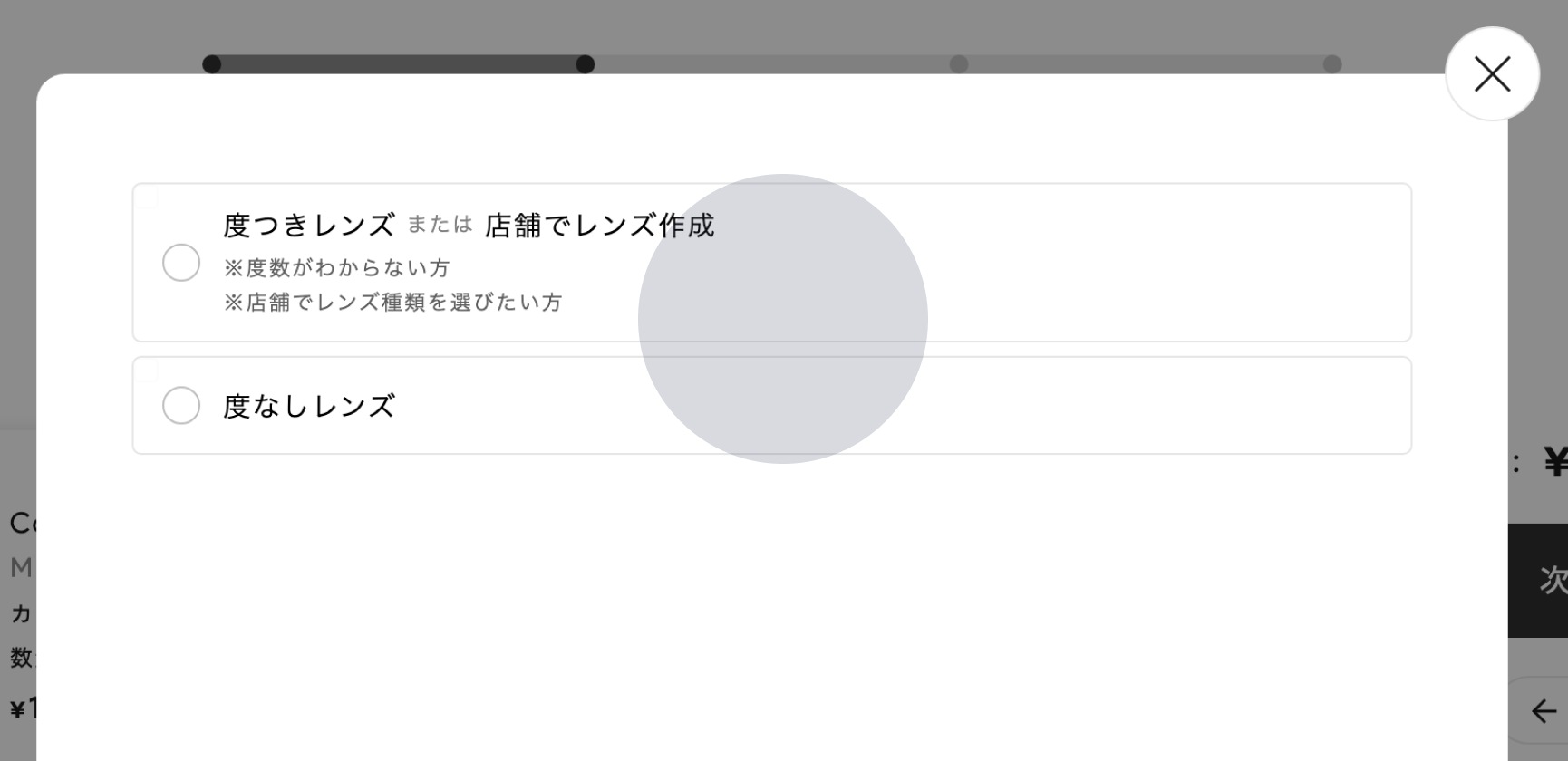Click the または text in the first option

(440, 224)
